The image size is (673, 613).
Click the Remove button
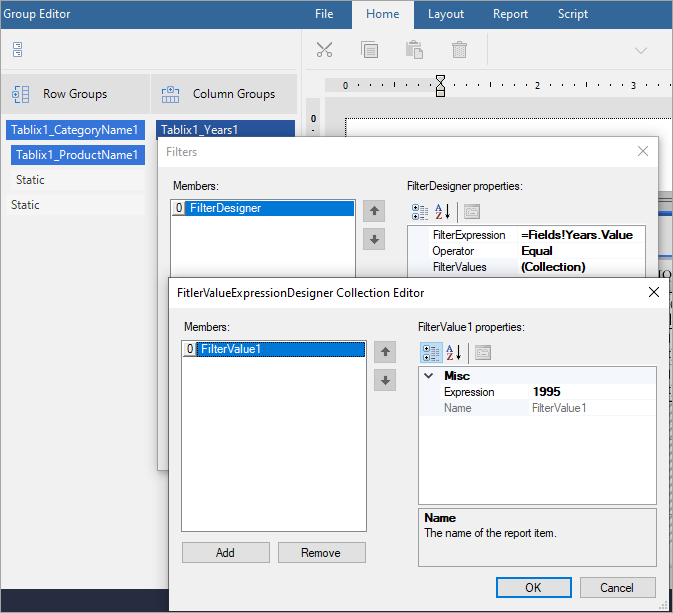coord(321,552)
